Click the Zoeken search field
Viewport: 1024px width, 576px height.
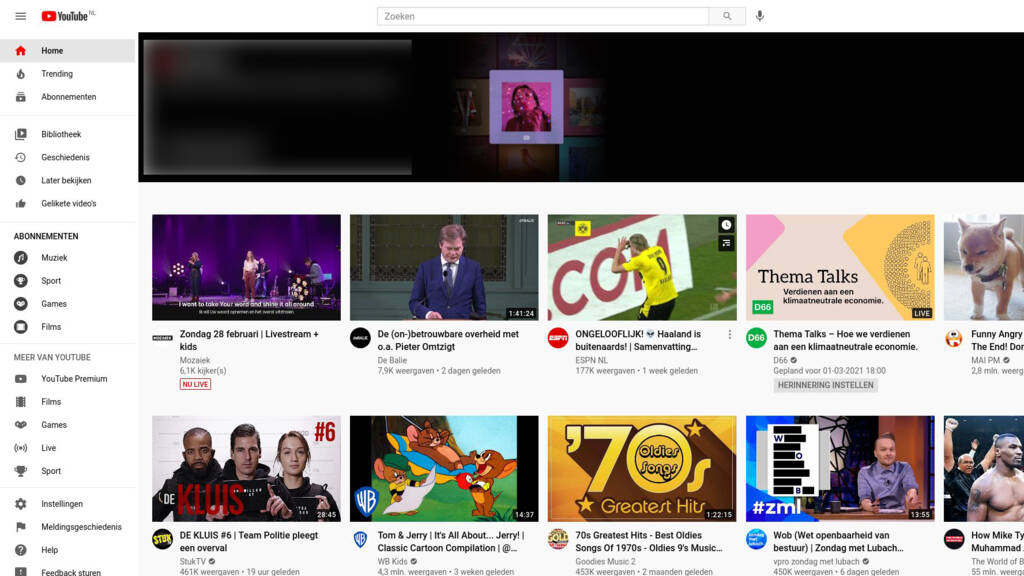[542, 16]
